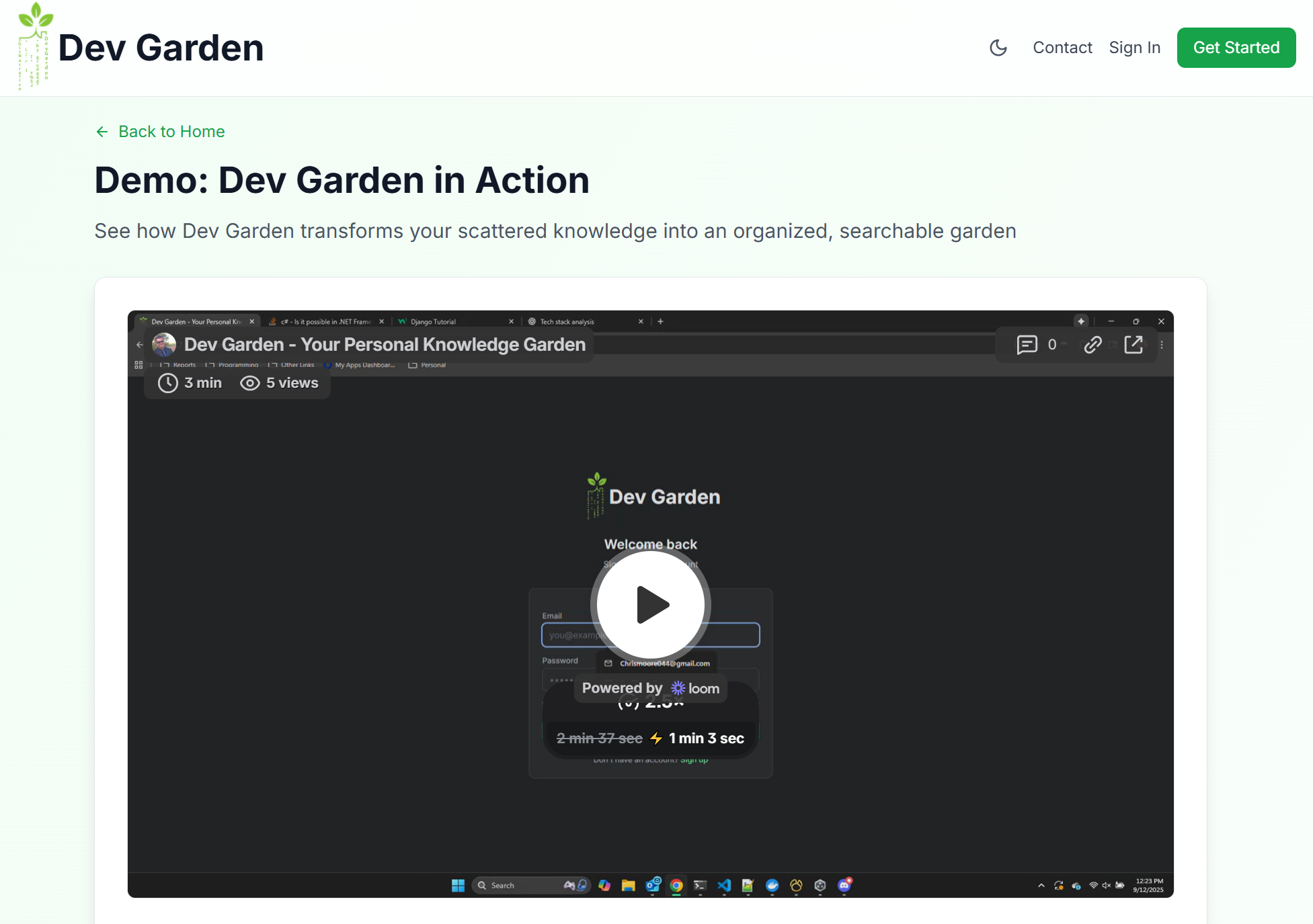Click the 3 min clock duration indicator
Screen dimensions: 1313x924
tap(190, 383)
